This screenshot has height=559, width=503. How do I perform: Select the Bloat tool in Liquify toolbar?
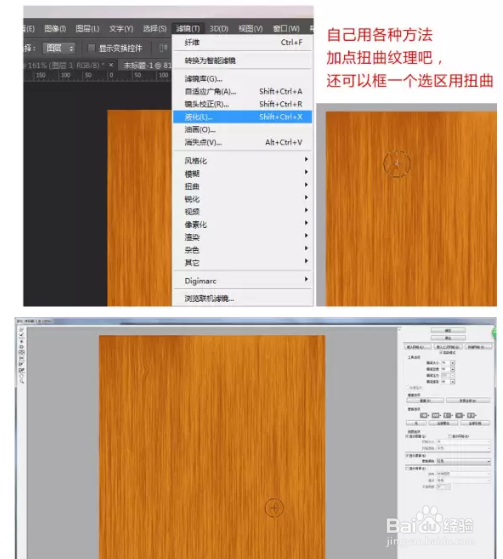click(x=21, y=352)
